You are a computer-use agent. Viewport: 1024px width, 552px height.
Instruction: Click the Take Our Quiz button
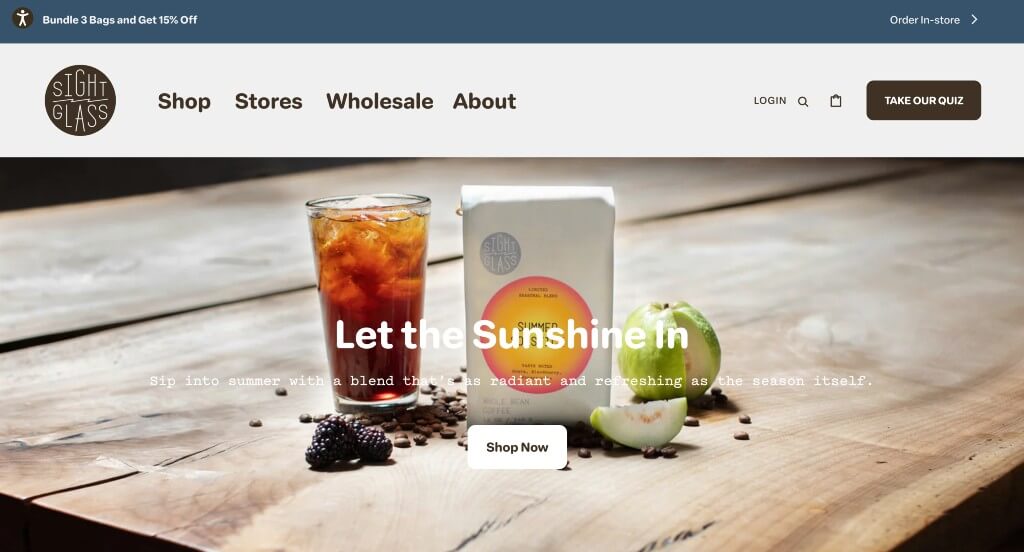tap(923, 100)
